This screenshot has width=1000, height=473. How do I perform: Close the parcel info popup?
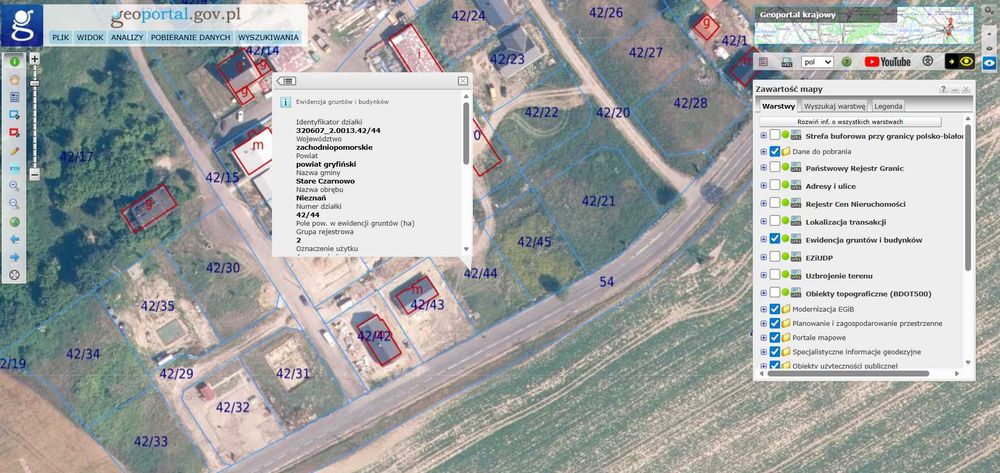click(x=463, y=81)
